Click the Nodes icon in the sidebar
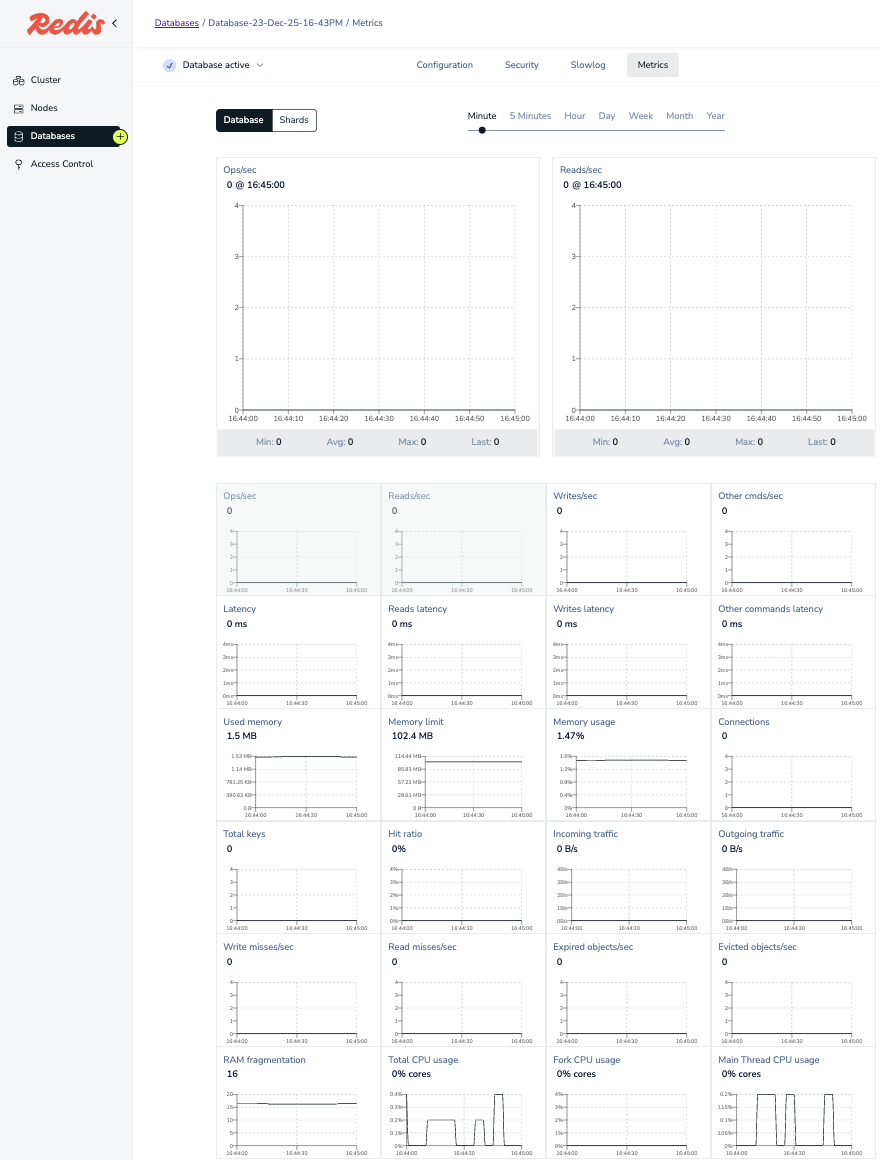This screenshot has height=1160, width=880. [18, 108]
